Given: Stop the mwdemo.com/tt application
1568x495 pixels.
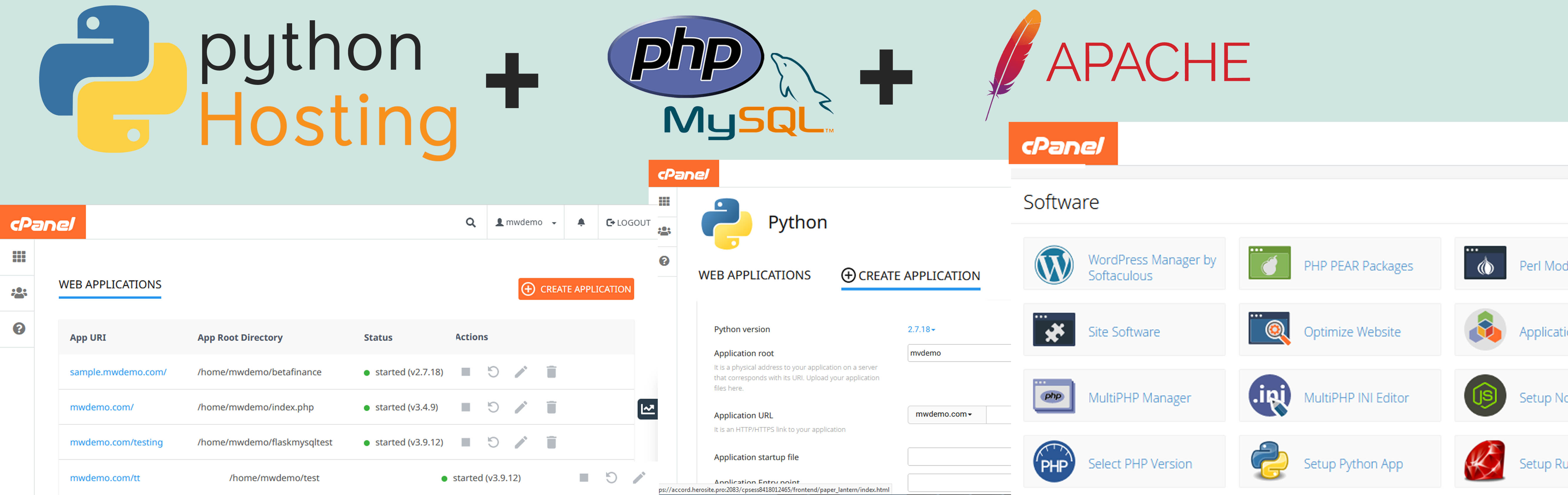Looking at the screenshot, I should [x=584, y=477].
